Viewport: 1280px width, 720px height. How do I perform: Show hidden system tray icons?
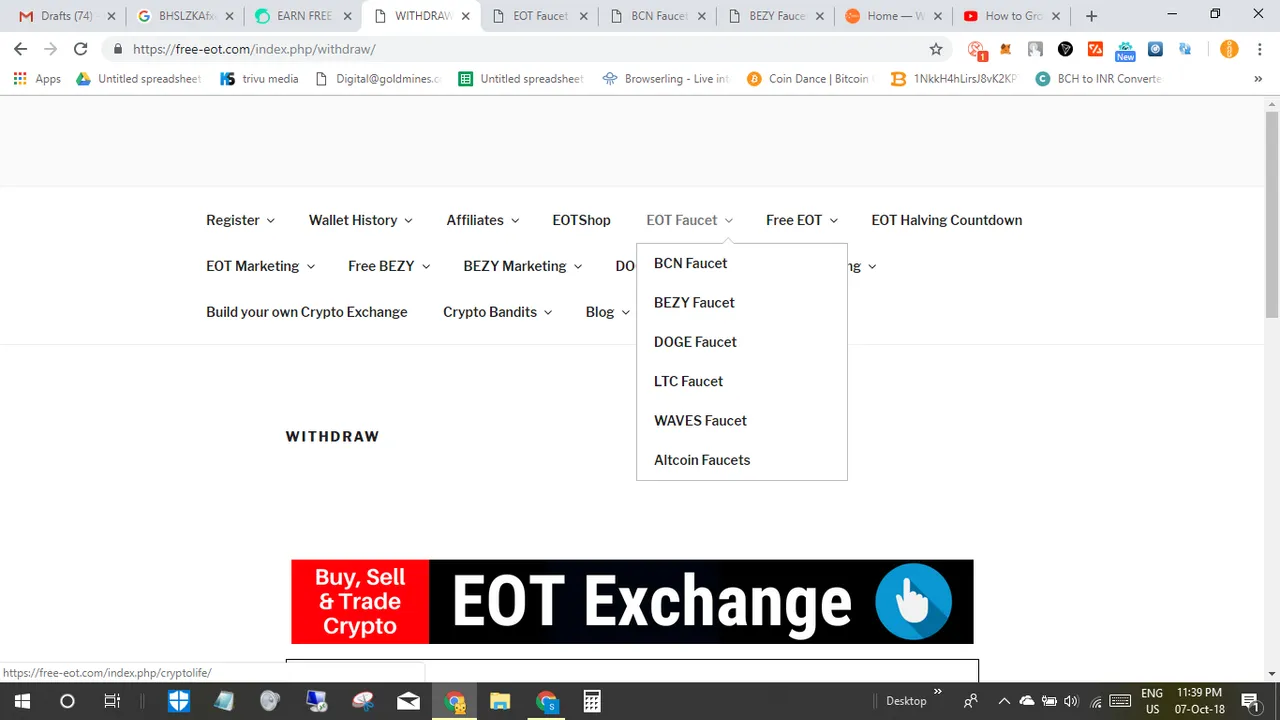tap(1004, 701)
